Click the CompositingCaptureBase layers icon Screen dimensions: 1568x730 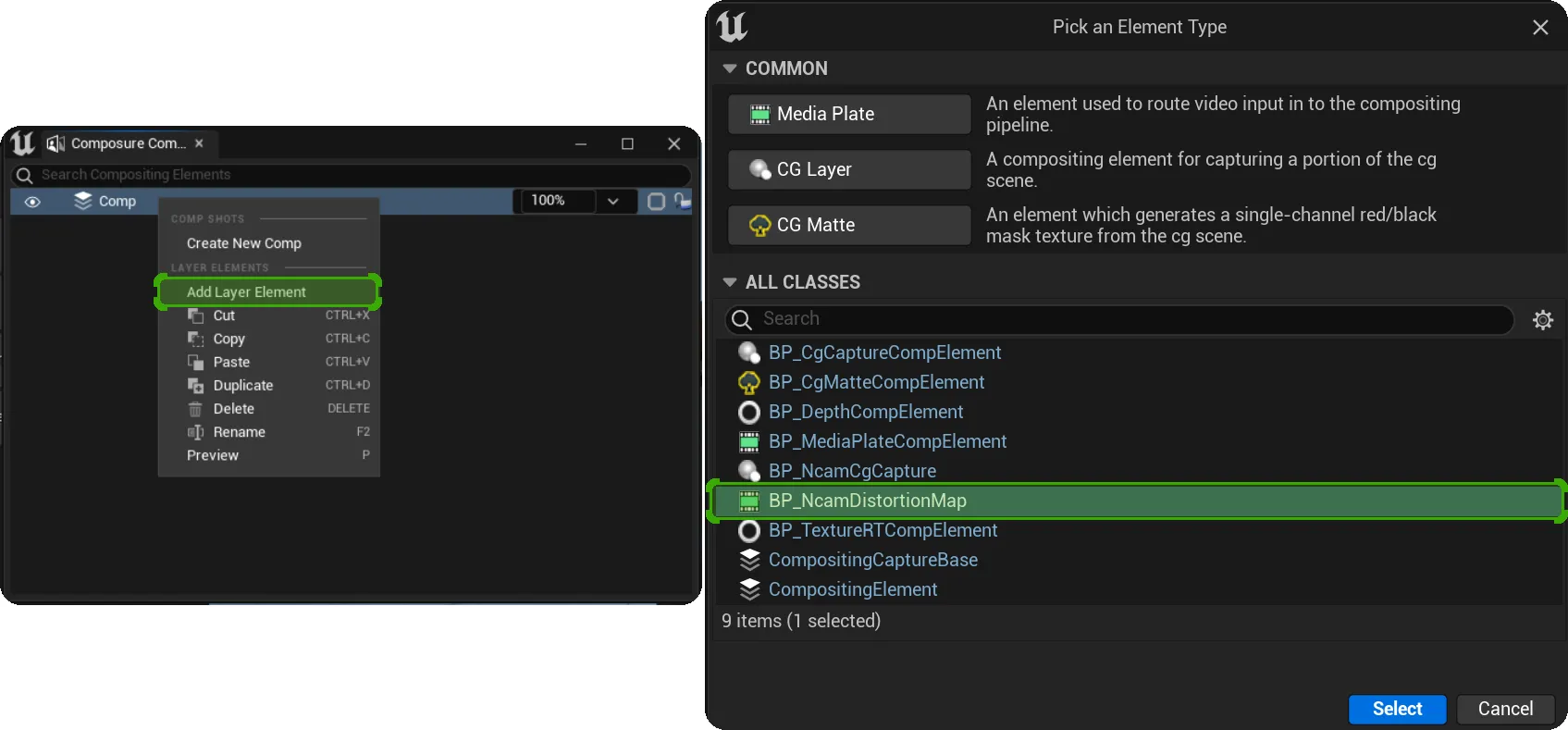[x=749, y=560]
